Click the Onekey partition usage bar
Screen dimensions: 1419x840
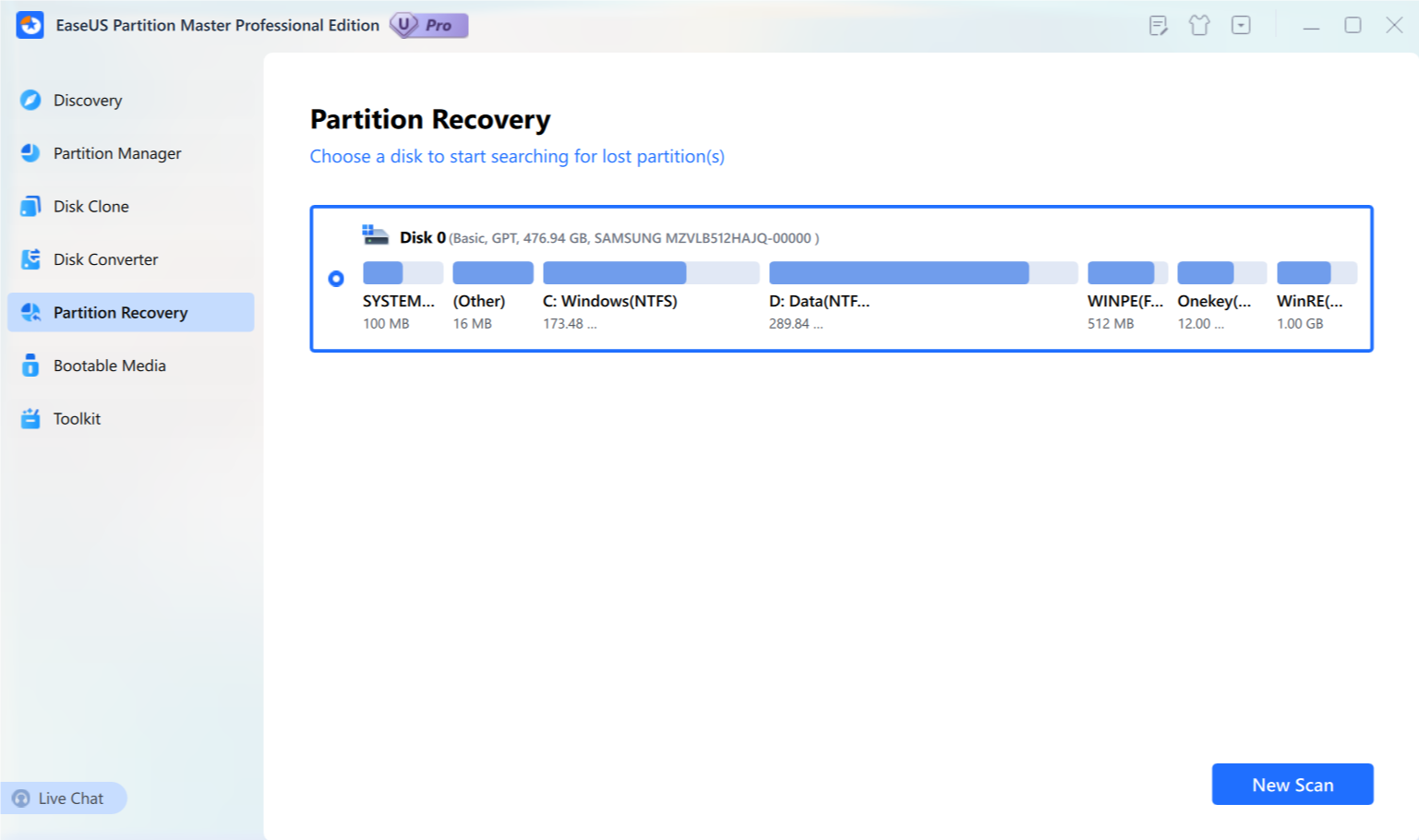tap(1221, 272)
